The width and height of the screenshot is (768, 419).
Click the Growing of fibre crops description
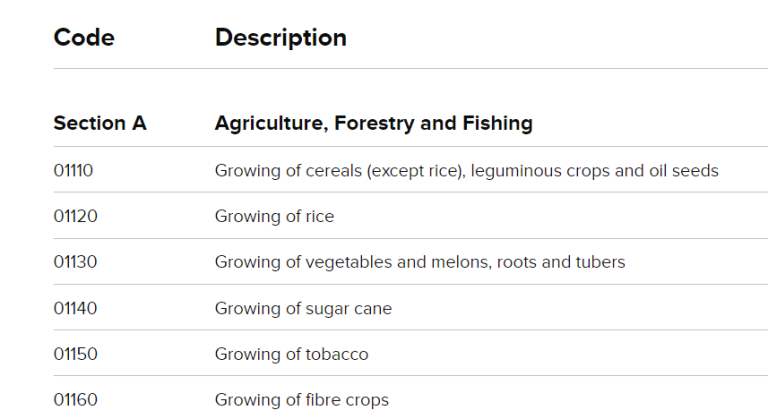pos(301,401)
